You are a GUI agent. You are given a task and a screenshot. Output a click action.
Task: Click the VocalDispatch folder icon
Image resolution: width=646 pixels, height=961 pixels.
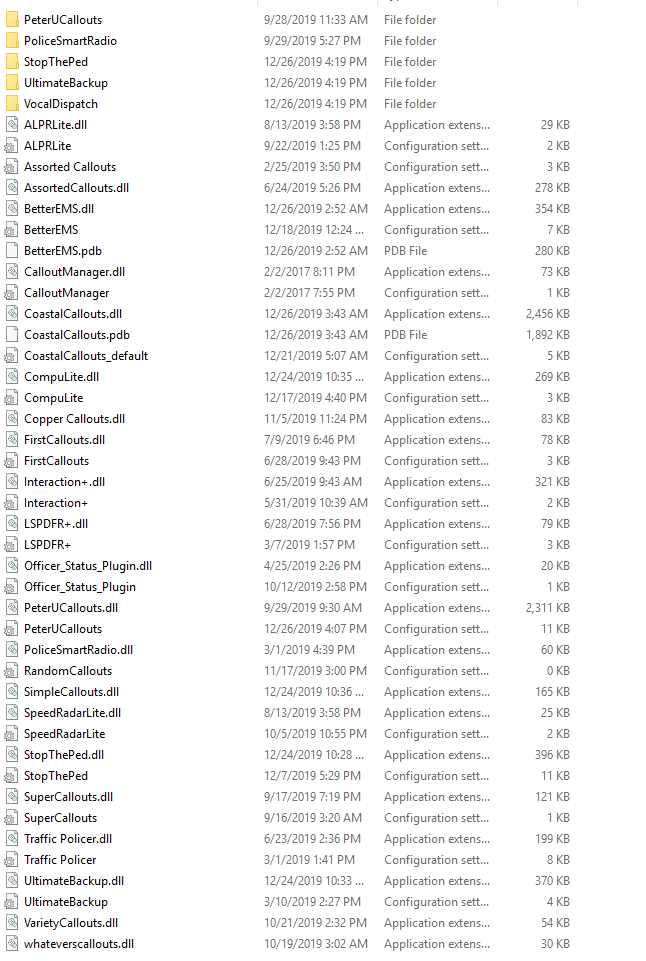coord(12,104)
